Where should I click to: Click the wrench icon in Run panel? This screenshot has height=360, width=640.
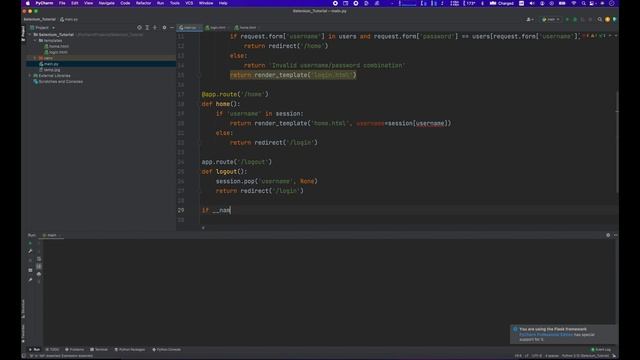pos(30,251)
